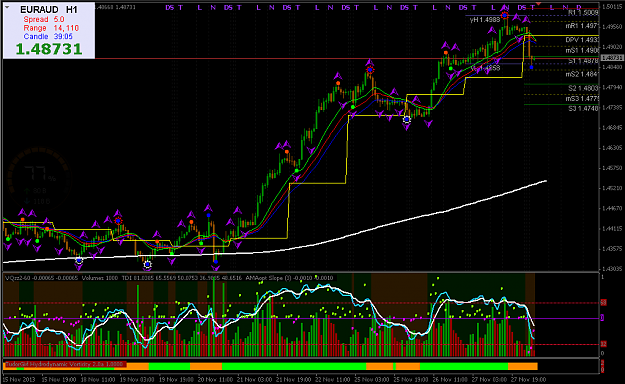Screen dimensions: 625x384
Task: Click the S1 1.4878 support label
Action: 583,61
